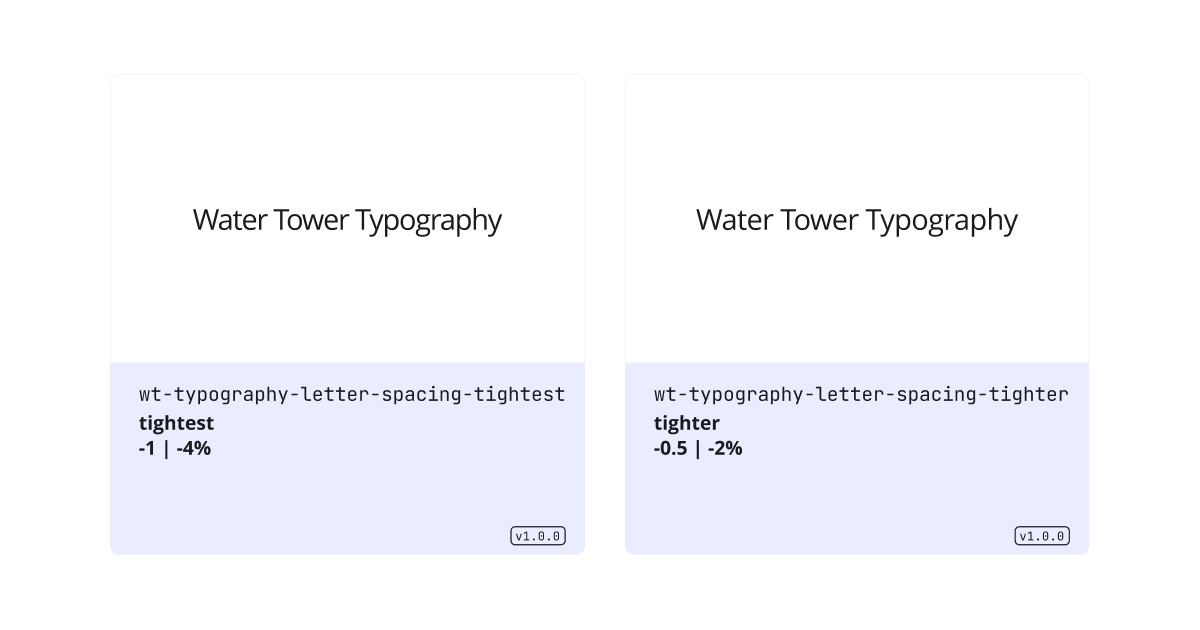1200x630 pixels.
Task: Click the "-0.5" value in tighter card
Action: pyautogui.click(x=671, y=448)
